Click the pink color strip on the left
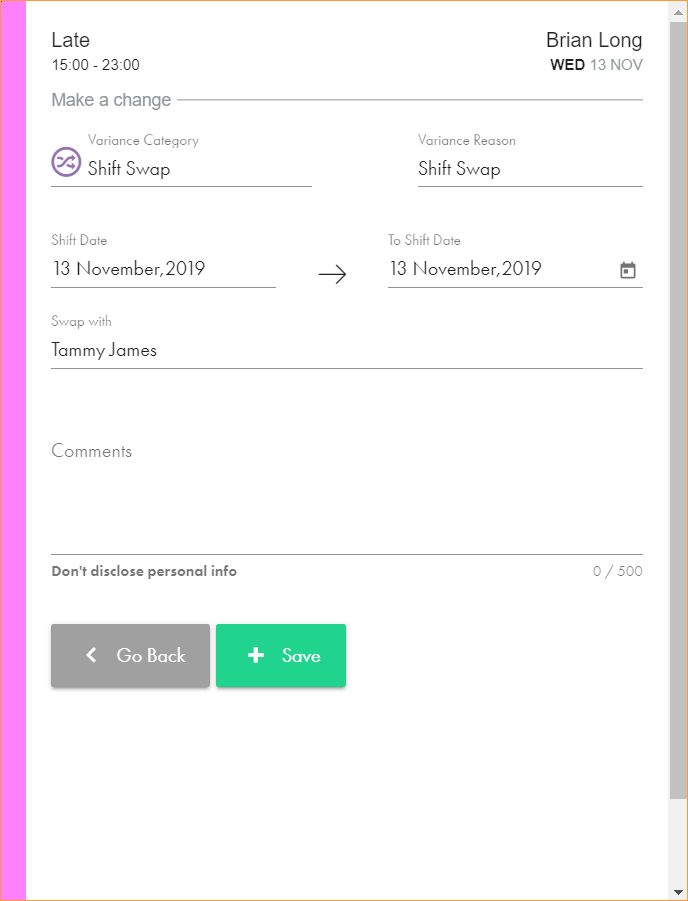This screenshot has width=688, height=901. tap(14, 450)
